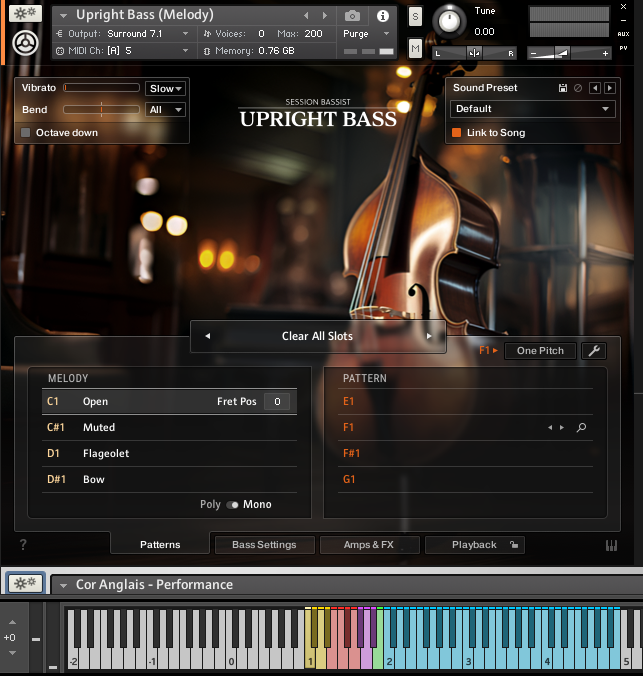Open the instrument info icon
Viewport: 643px width, 676px height.
[382, 16]
